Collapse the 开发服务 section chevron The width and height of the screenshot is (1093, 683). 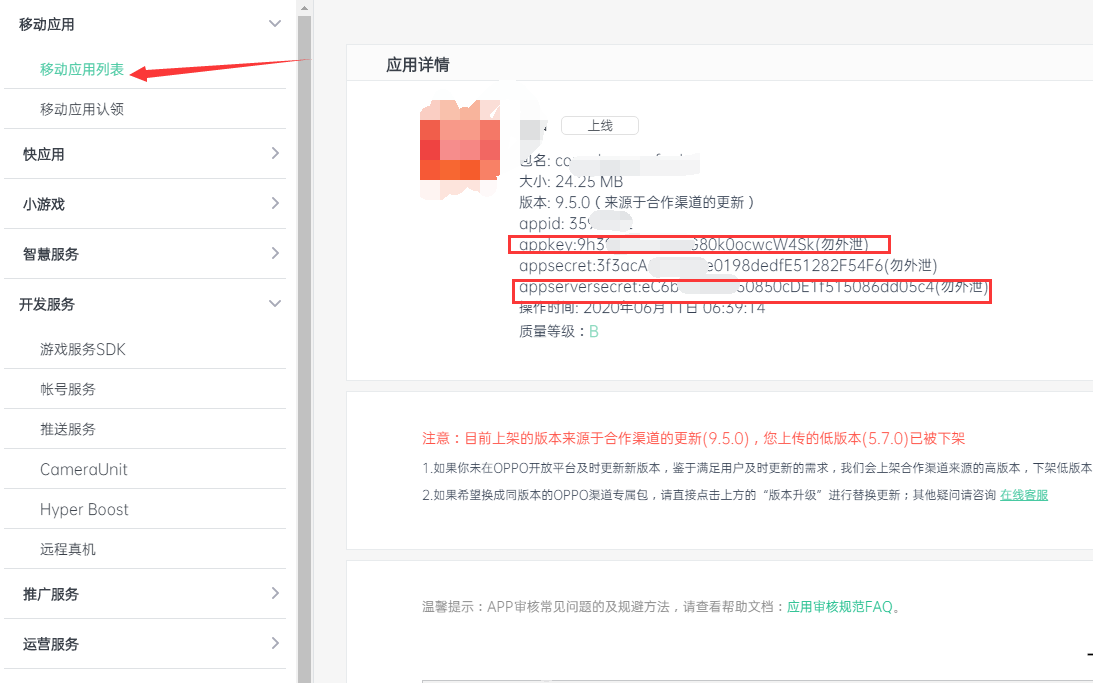(275, 304)
